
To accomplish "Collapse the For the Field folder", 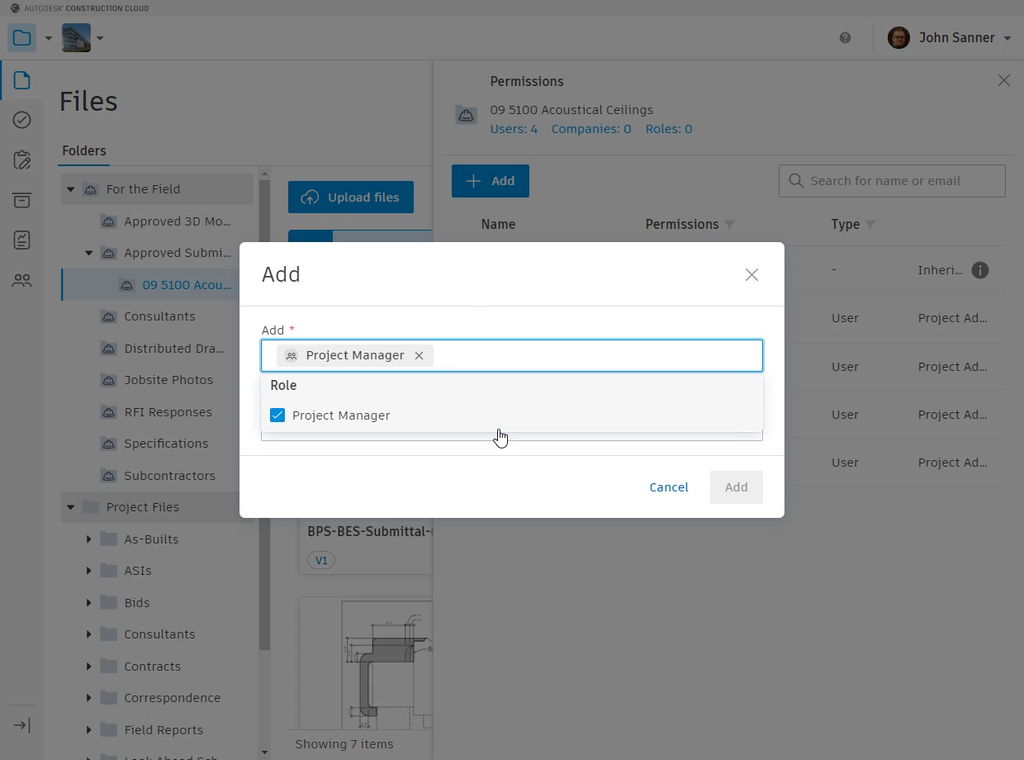I will [x=71, y=189].
